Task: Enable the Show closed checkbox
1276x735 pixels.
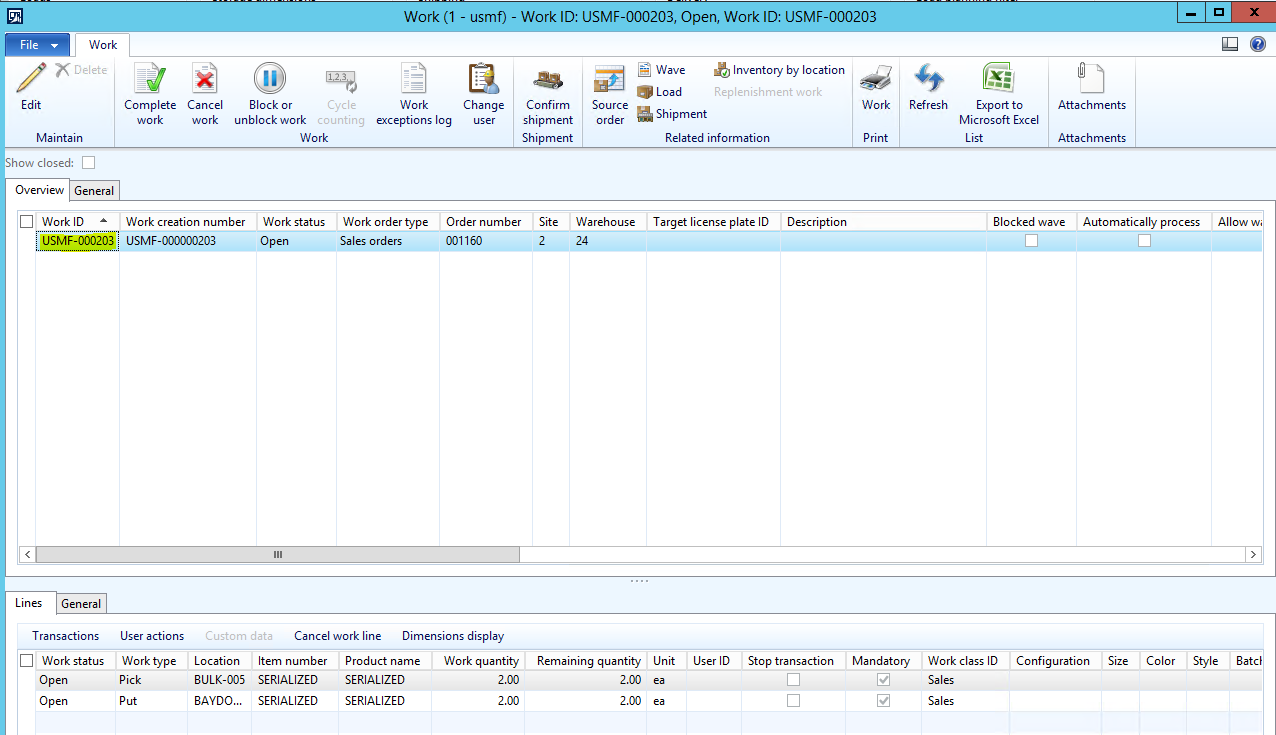Action: point(89,163)
